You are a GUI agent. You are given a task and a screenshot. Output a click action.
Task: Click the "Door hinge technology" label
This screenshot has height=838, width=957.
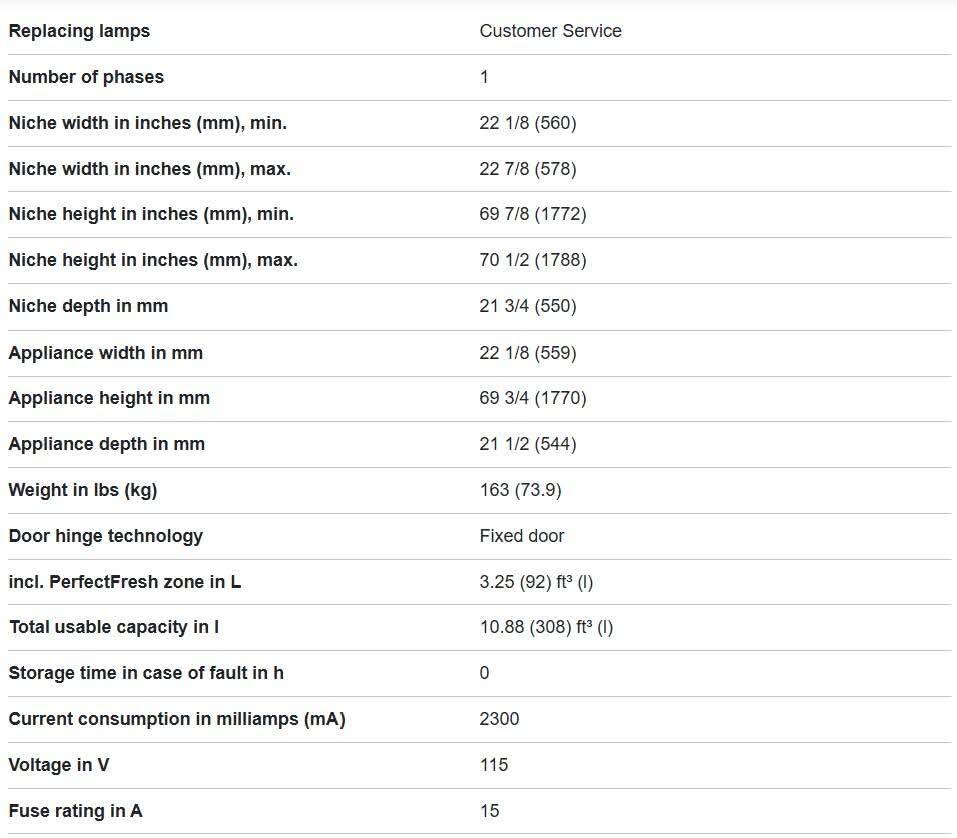tap(105, 536)
